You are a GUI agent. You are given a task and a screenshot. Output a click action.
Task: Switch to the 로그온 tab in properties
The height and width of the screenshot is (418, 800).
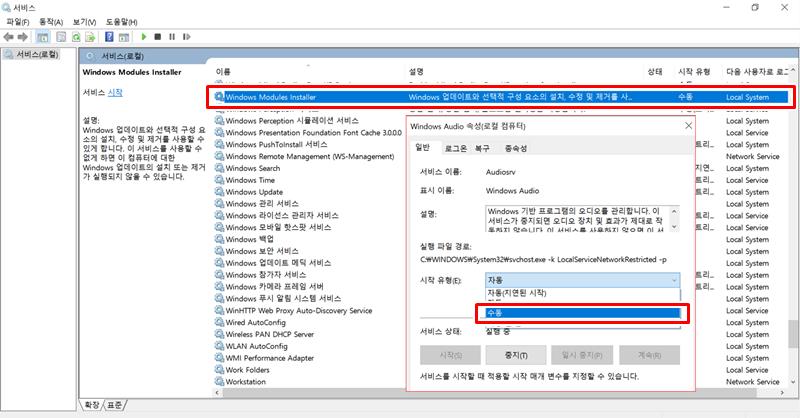tap(456, 148)
